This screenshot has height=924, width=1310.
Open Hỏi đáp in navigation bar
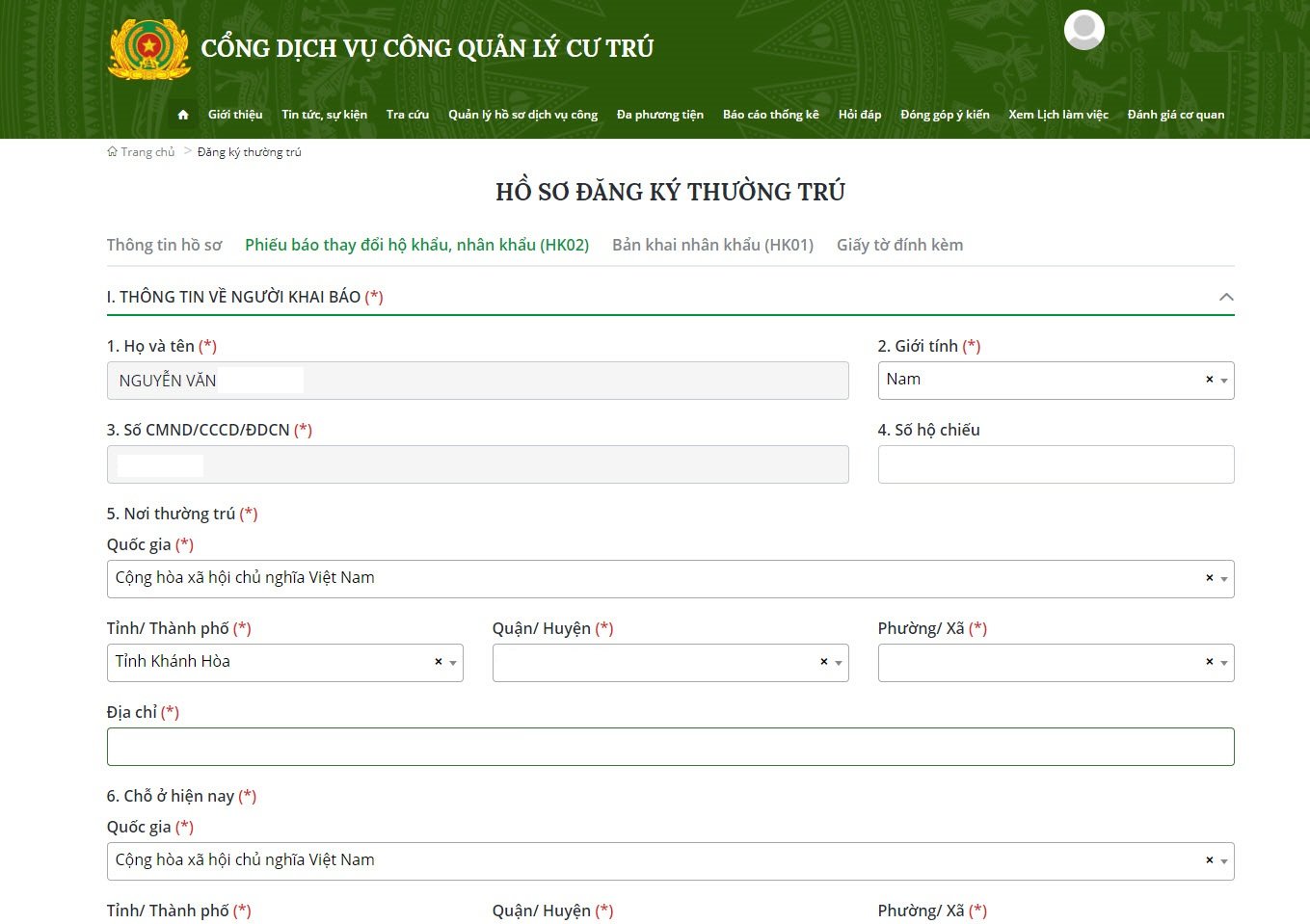(859, 115)
